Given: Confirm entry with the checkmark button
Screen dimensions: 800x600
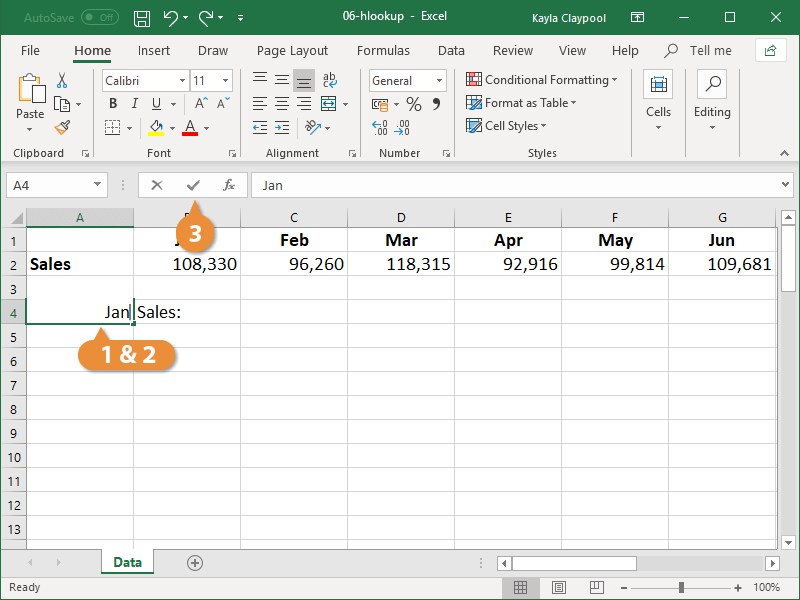Looking at the screenshot, I should [x=192, y=185].
